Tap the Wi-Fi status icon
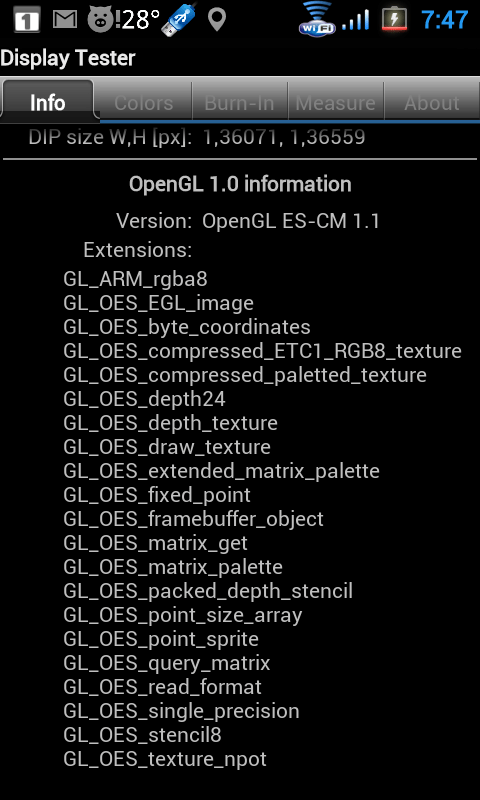The width and height of the screenshot is (480, 800). [x=317, y=18]
